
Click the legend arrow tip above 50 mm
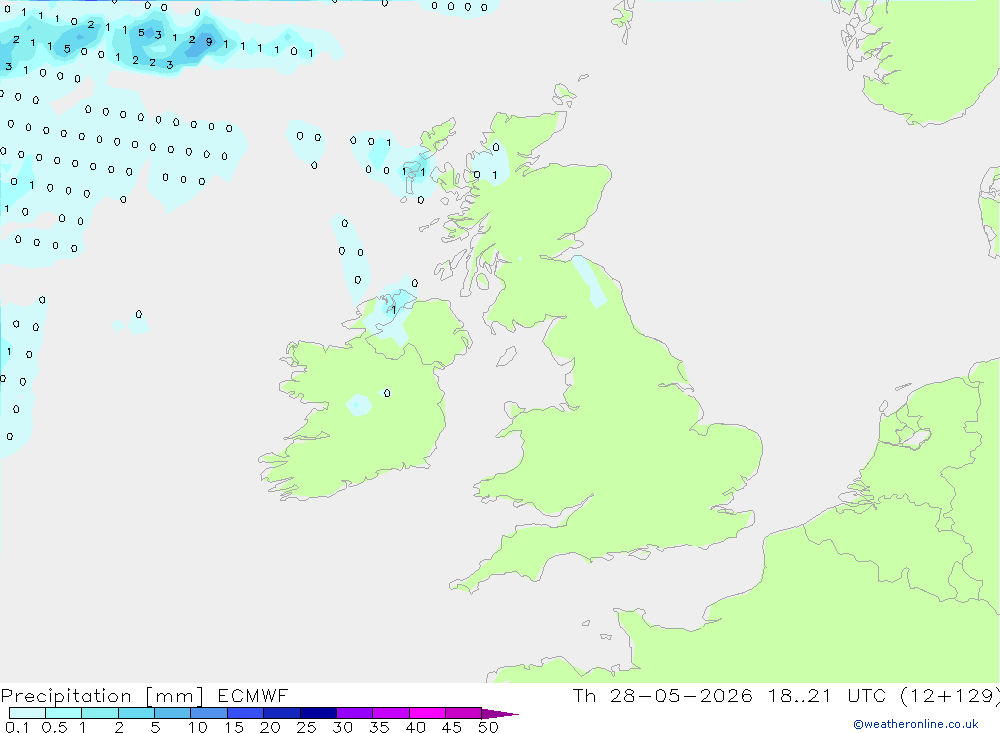(x=499, y=713)
